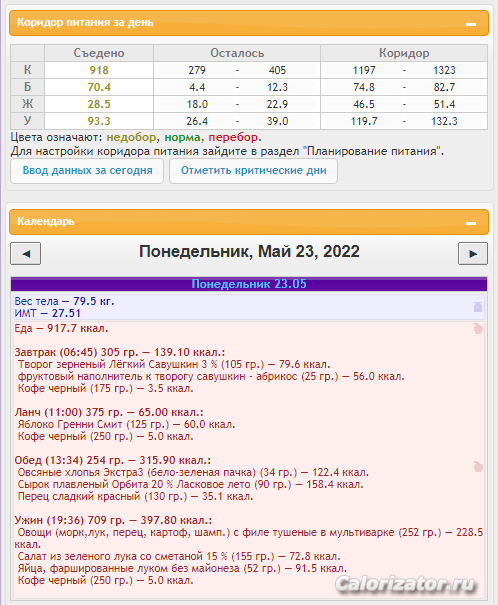The height and width of the screenshot is (605, 498).
Task: Open the Завтрак (06:45) meal entry
Action: (x=120, y=352)
